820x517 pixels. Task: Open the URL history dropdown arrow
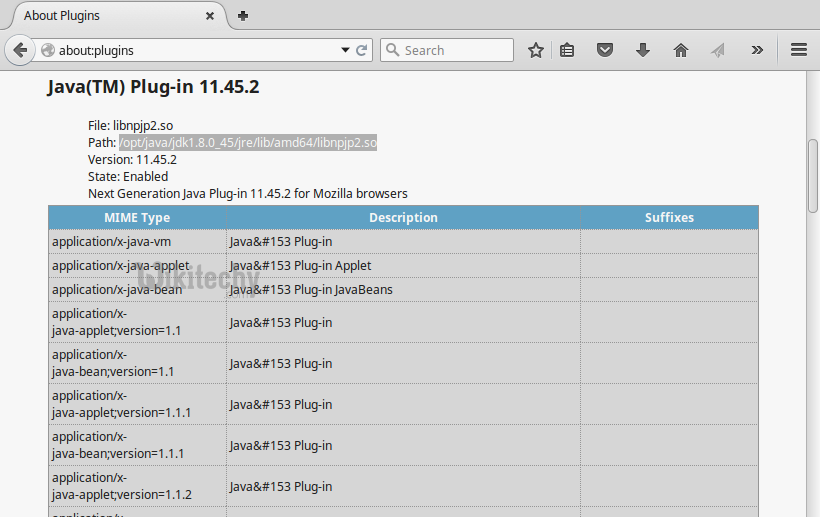coord(345,50)
